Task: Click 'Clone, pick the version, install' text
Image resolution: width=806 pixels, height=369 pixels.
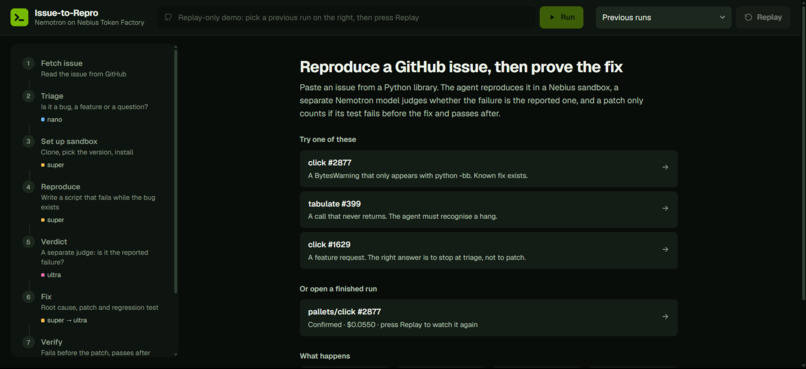Action: 87,152
